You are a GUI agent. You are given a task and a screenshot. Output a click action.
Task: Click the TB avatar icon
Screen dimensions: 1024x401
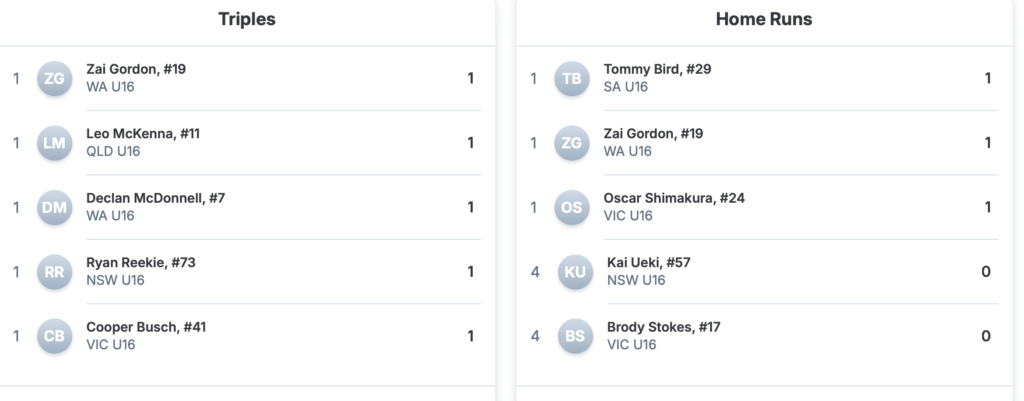click(572, 79)
